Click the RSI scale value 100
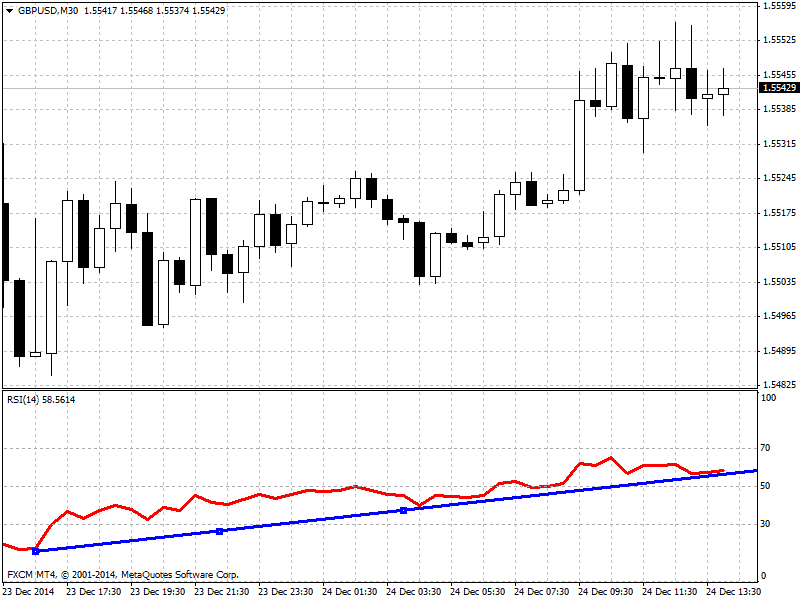The image size is (800, 600). pyautogui.click(x=768, y=398)
